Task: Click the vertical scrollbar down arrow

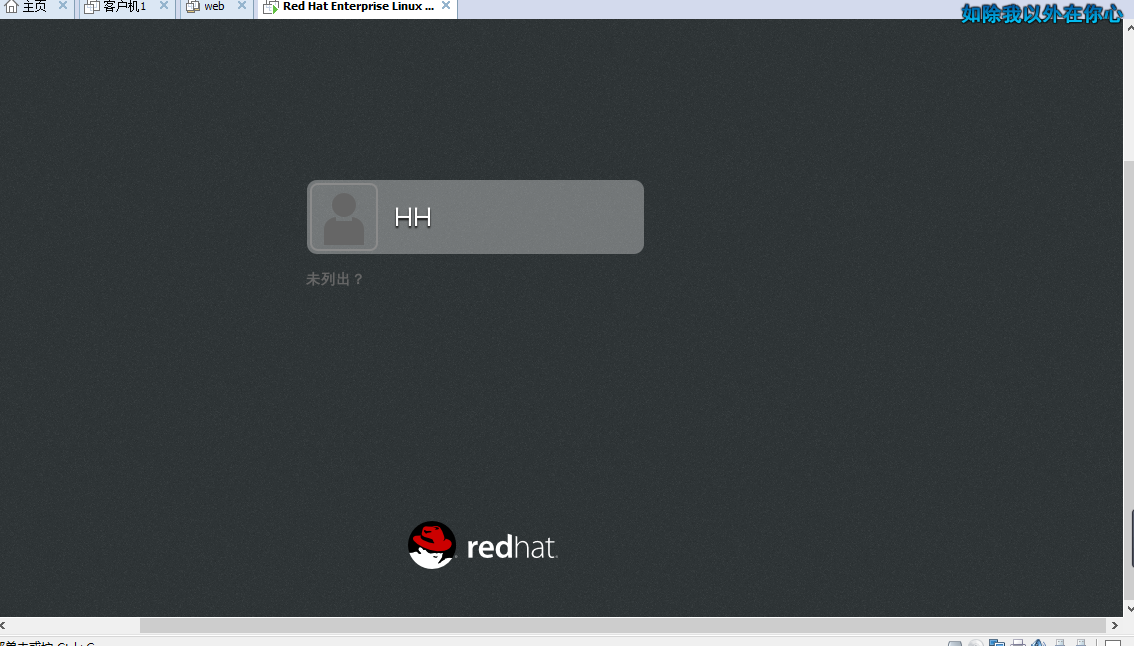Action: tap(1129, 610)
